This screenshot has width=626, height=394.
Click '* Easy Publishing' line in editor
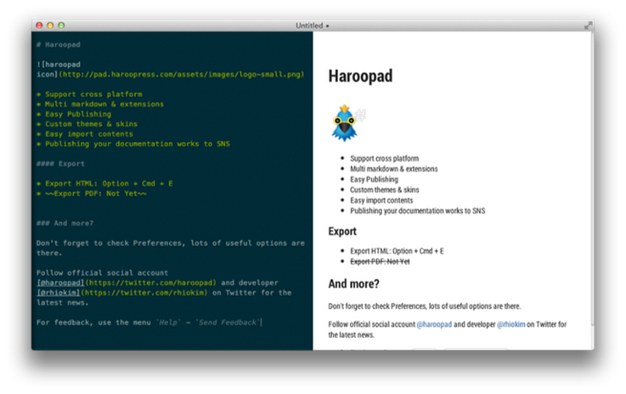point(74,114)
